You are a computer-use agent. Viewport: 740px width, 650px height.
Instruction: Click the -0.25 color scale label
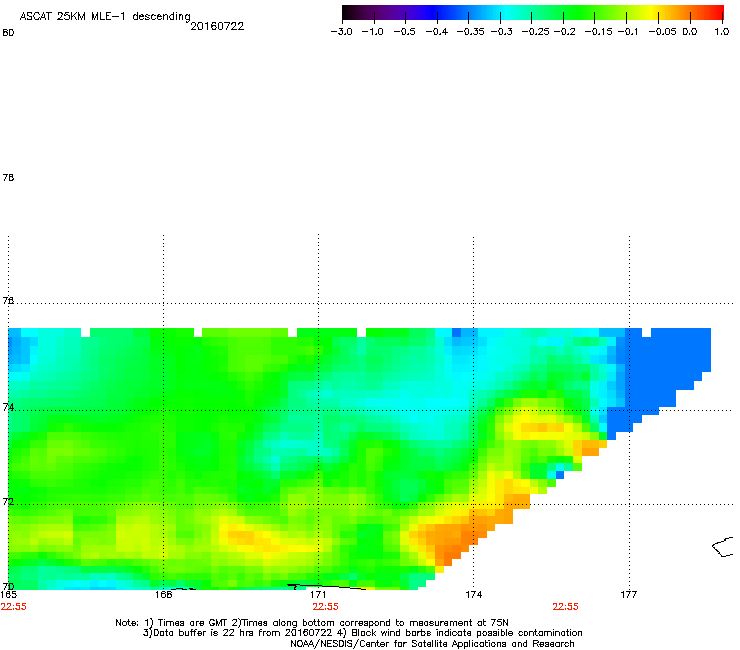pyautogui.click(x=536, y=32)
